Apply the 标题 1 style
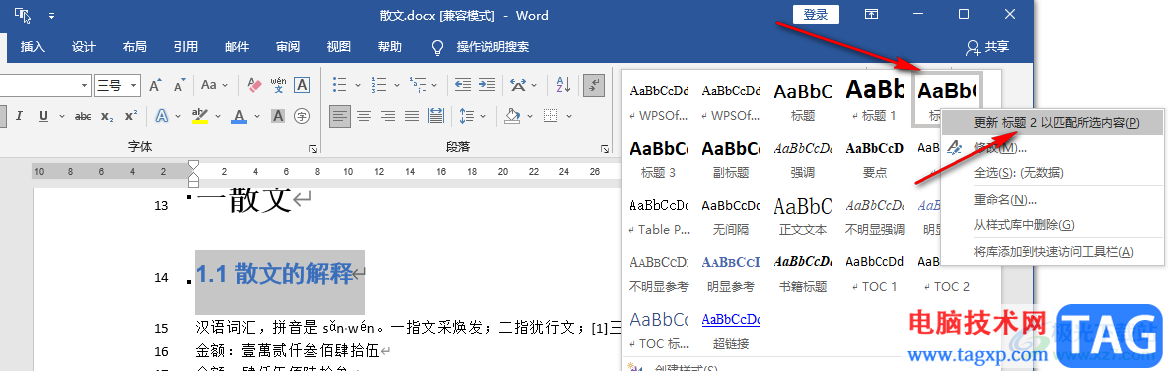 point(875,100)
